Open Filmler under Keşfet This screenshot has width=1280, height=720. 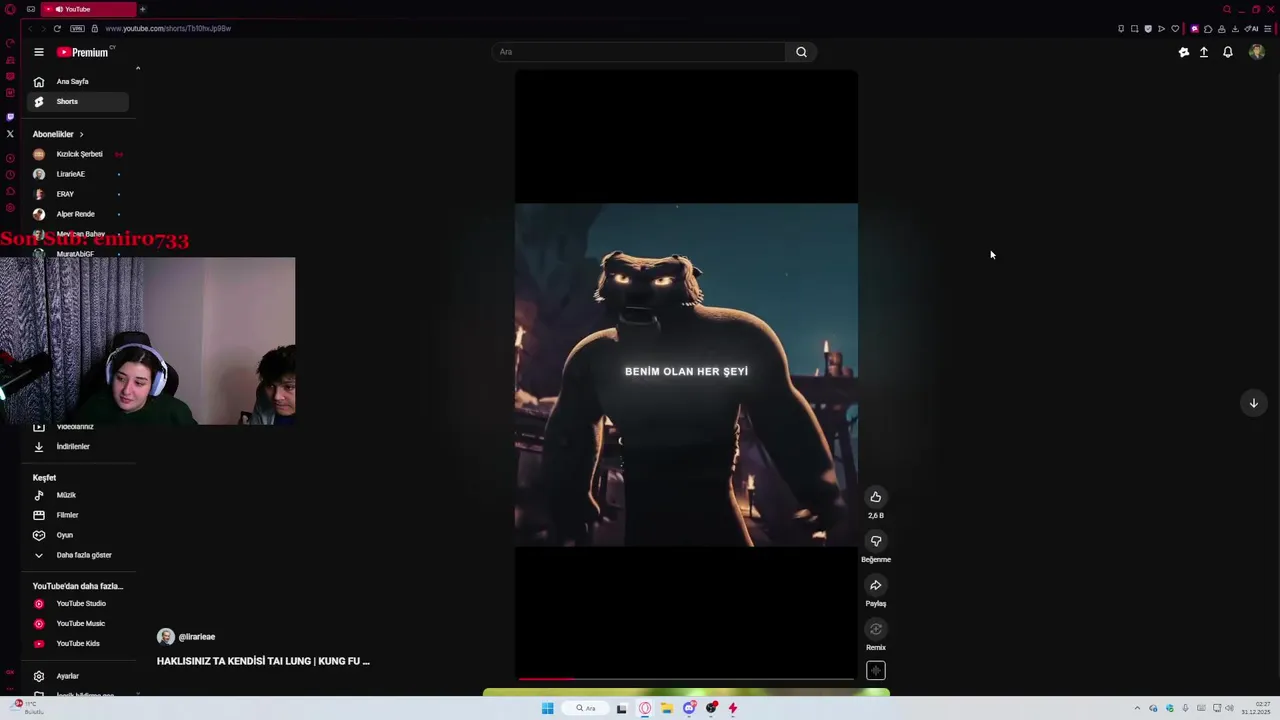[78, 515]
